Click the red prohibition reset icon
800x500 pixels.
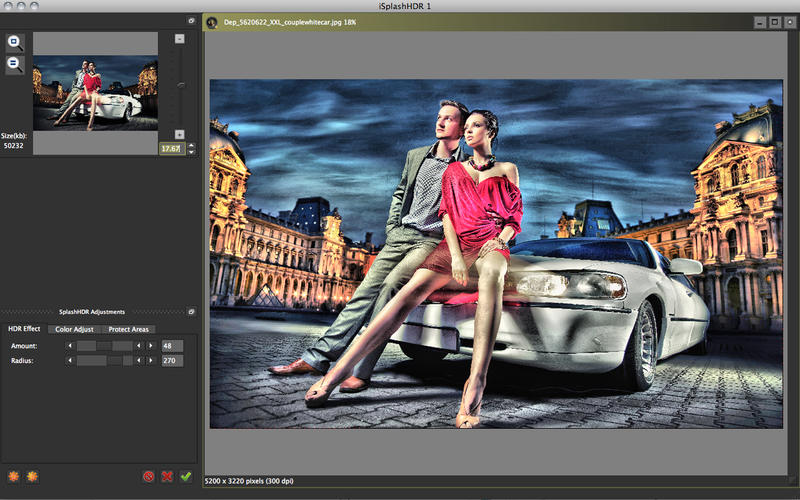tap(148, 477)
